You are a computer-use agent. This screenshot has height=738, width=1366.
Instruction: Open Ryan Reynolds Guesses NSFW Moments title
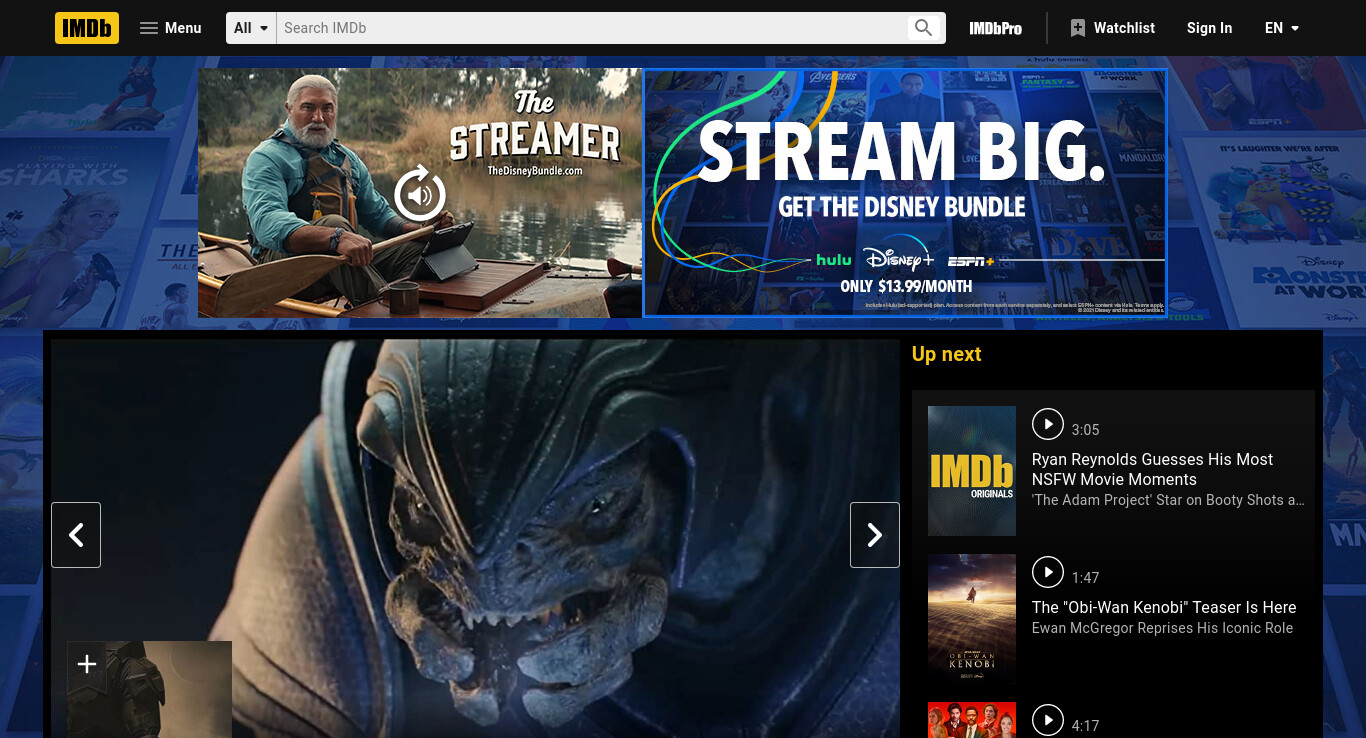click(x=1152, y=469)
